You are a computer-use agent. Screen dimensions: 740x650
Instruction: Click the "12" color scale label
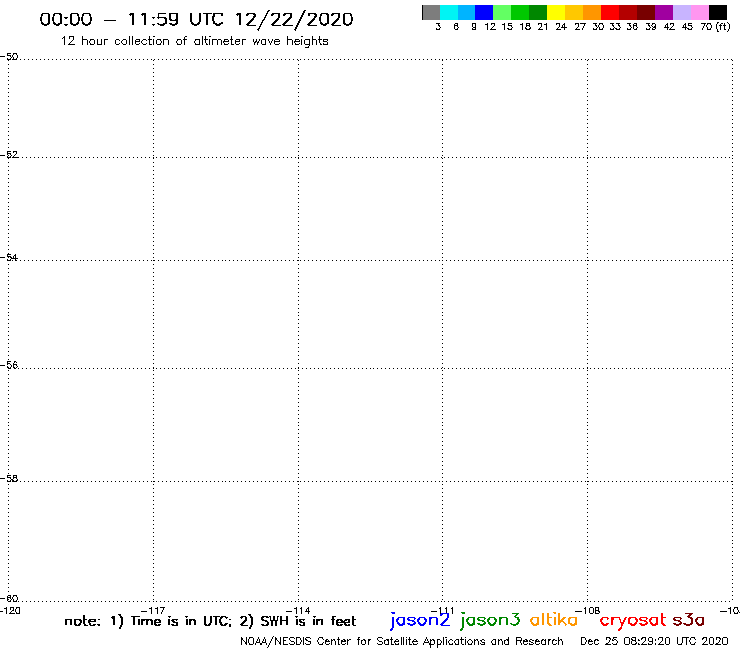490,27
